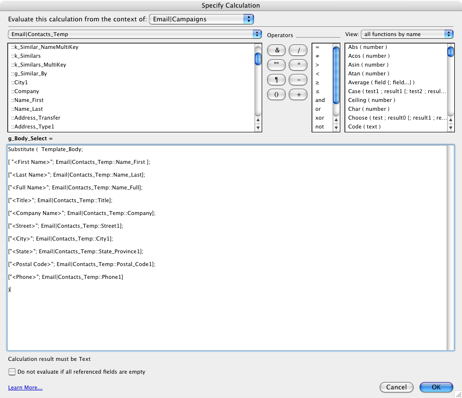
Task: Click the "<Postal Code>" substitution line
Action: click(x=82, y=264)
